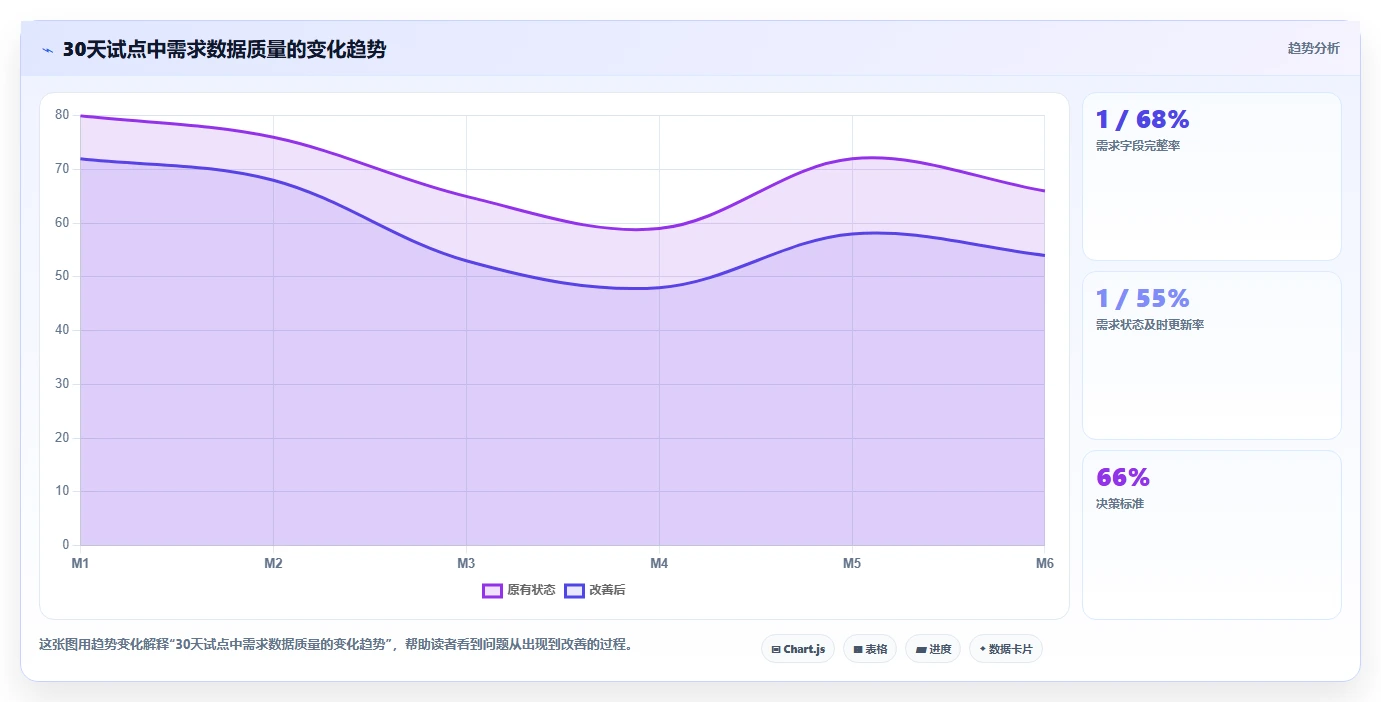Click the M5 axis label
The height and width of the screenshot is (702, 1381).
(852, 563)
